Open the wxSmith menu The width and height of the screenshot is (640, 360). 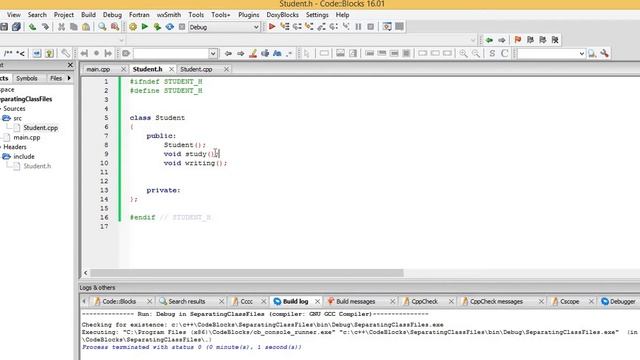pos(169,15)
